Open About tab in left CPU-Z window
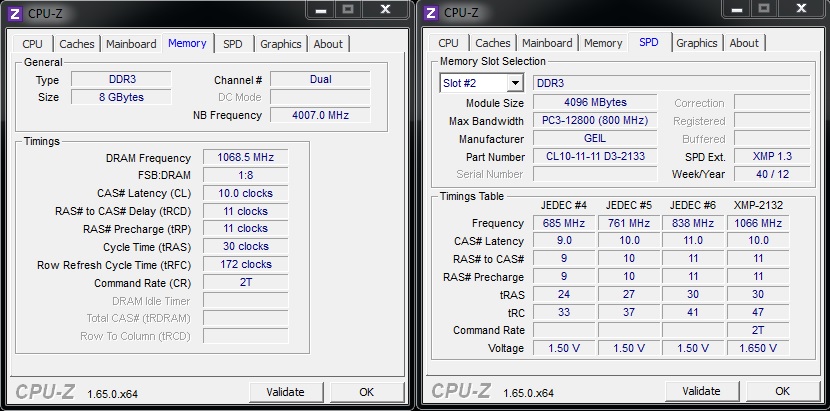This screenshot has height=411, width=830. coord(328,44)
